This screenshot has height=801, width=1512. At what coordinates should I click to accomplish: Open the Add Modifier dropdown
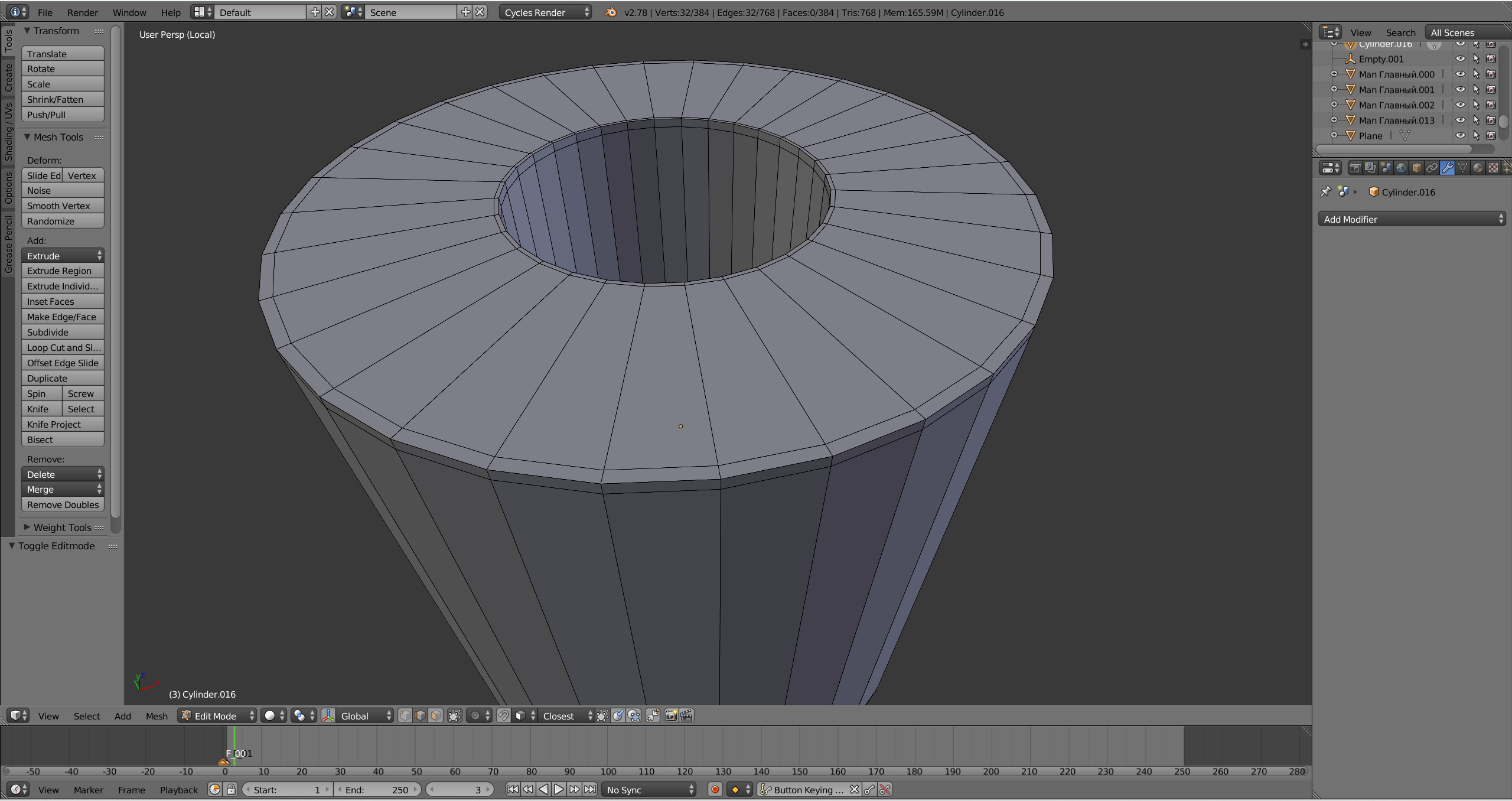click(1412, 219)
